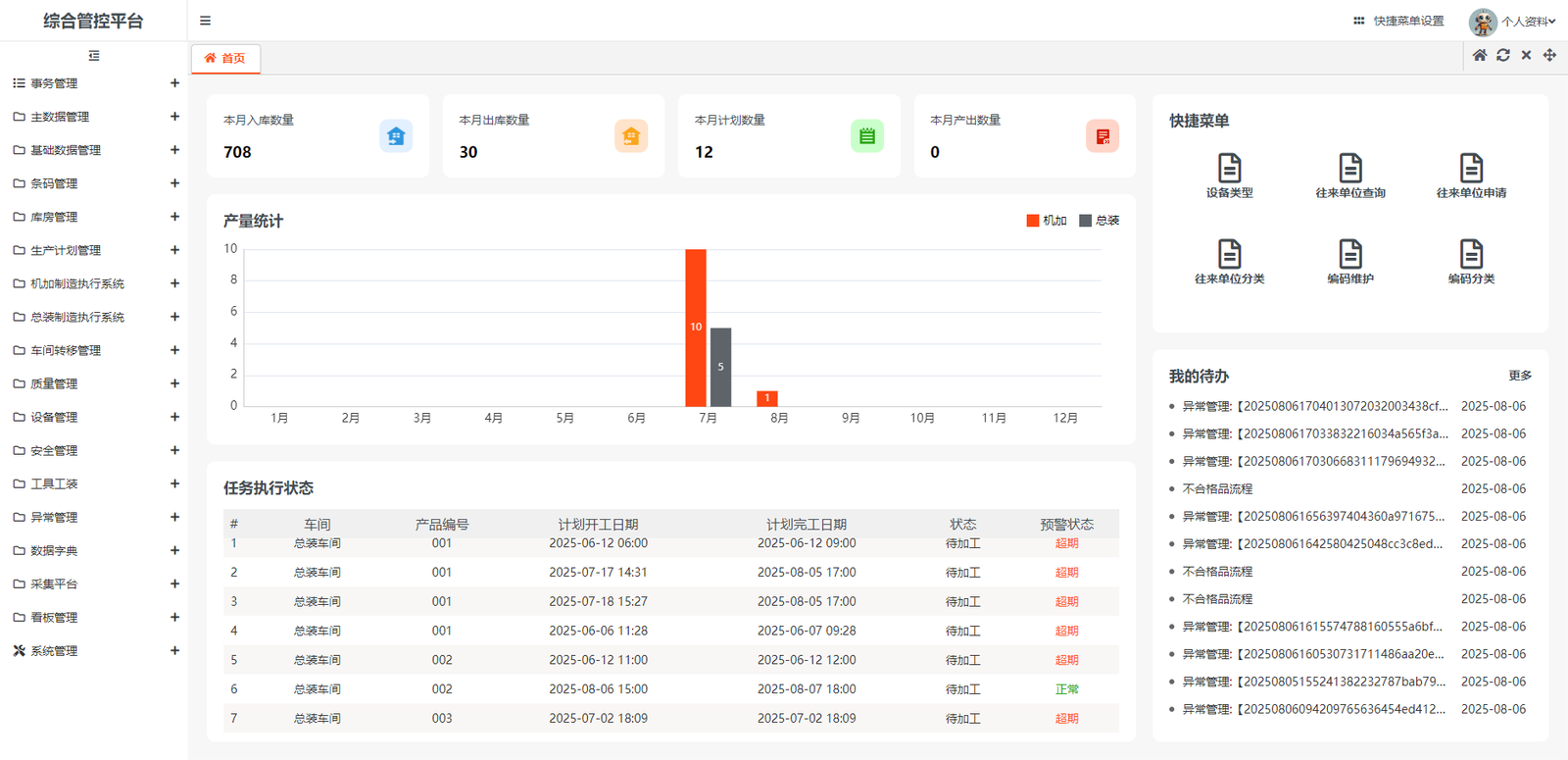The width and height of the screenshot is (1568, 760).
Task: Click 003 product number in row 7
Action: click(x=442, y=719)
